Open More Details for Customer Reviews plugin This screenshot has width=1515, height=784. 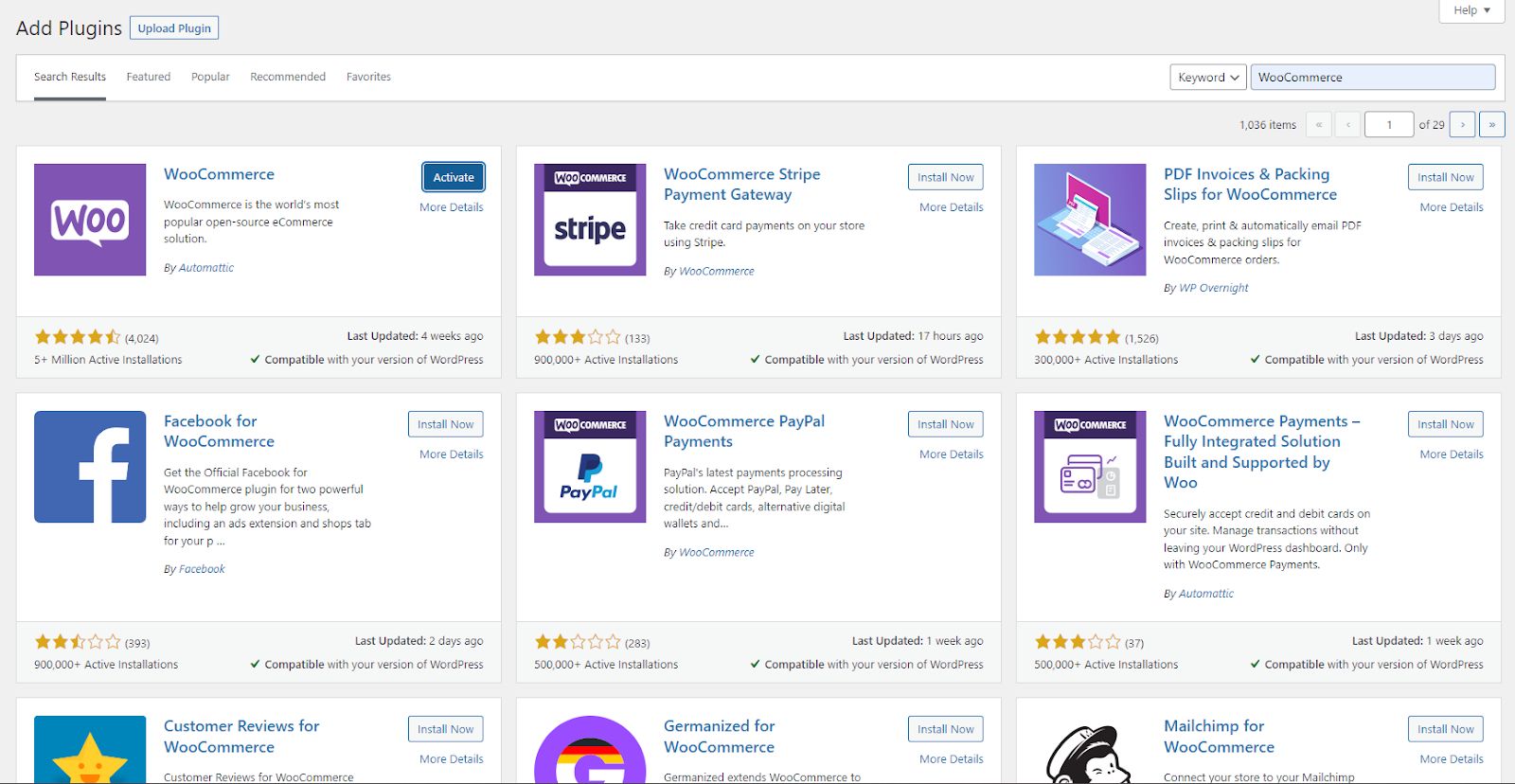pos(452,759)
